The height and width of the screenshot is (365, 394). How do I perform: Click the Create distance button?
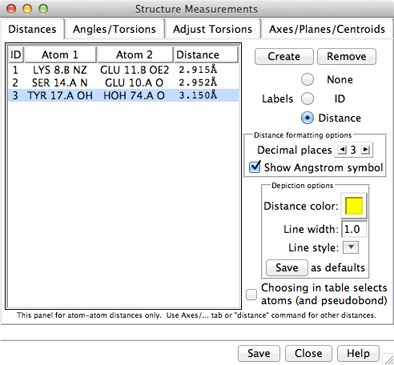(x=284, y=56)
